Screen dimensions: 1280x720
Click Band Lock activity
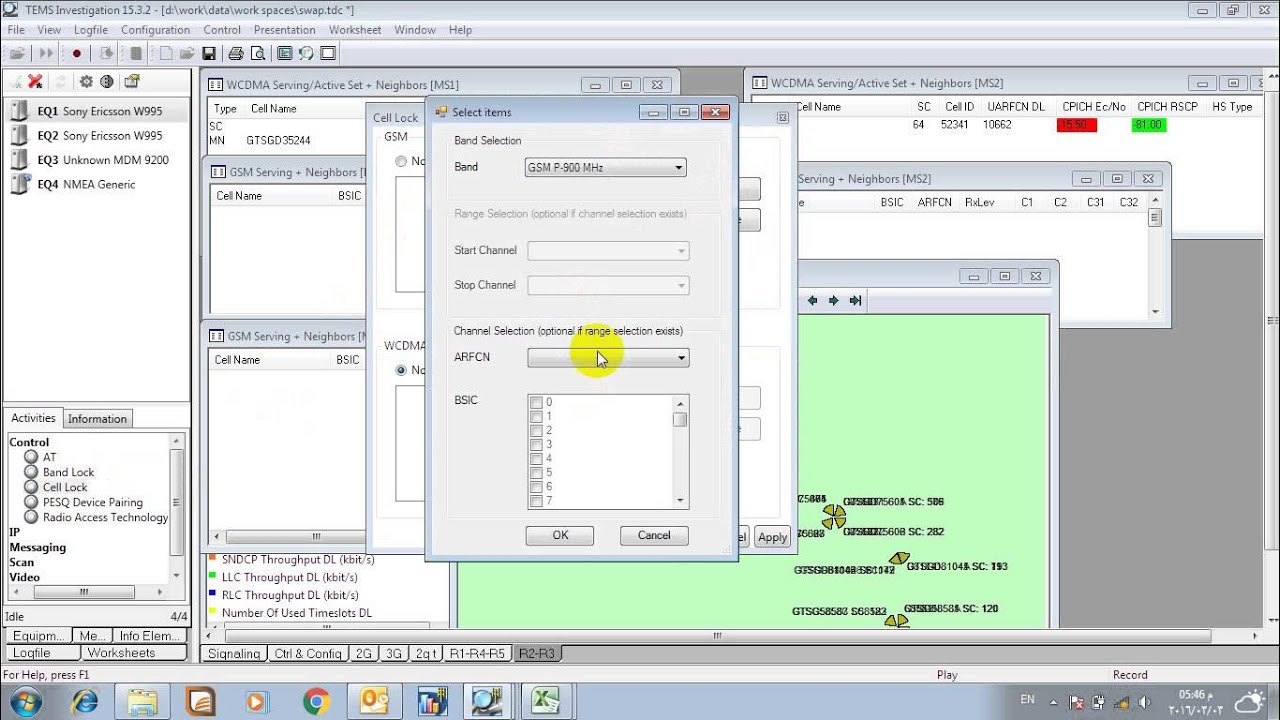coord(68,472)
